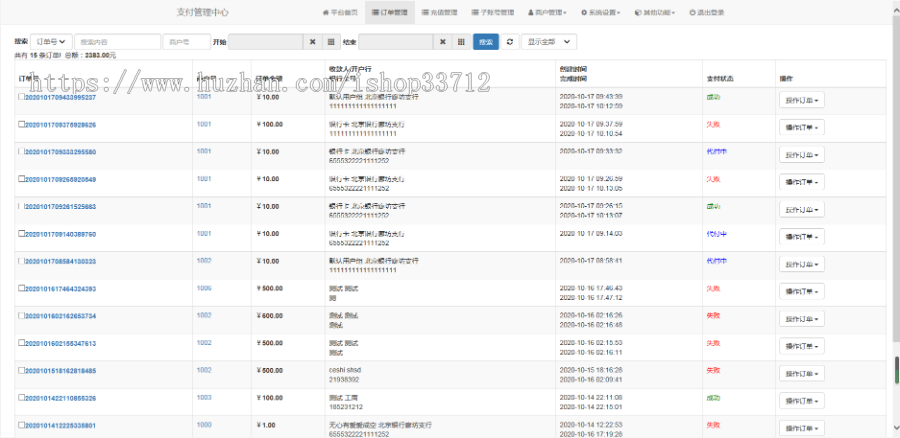The width and height of the screenshot is (900, 438).
Task: Focus the 商户号 input field
Action: [187, 42]
